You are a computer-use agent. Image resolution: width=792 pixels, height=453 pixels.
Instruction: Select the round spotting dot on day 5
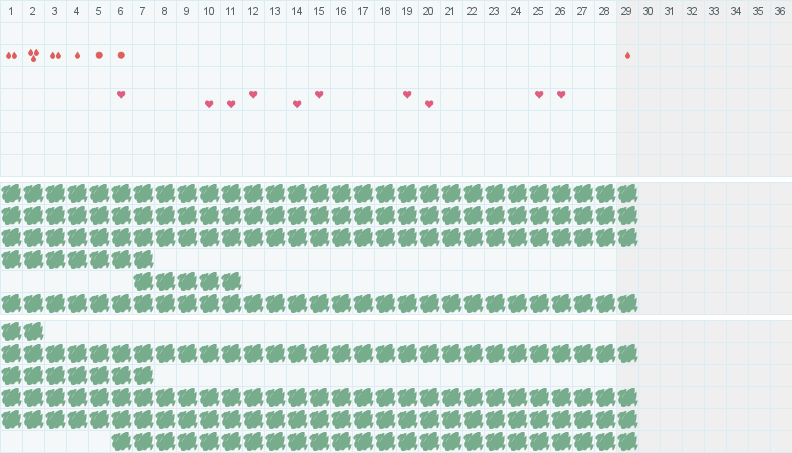click(99, 55)
